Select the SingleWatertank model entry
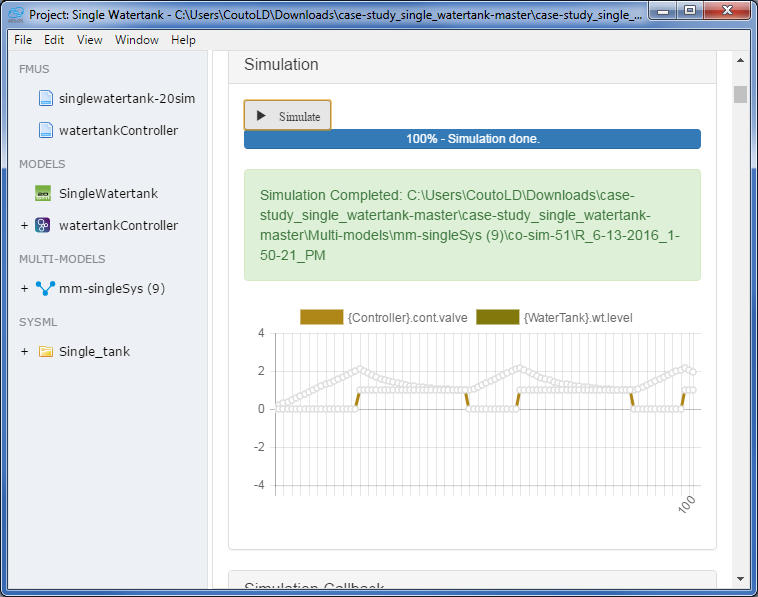758x597 pixels. pos(108,193)
